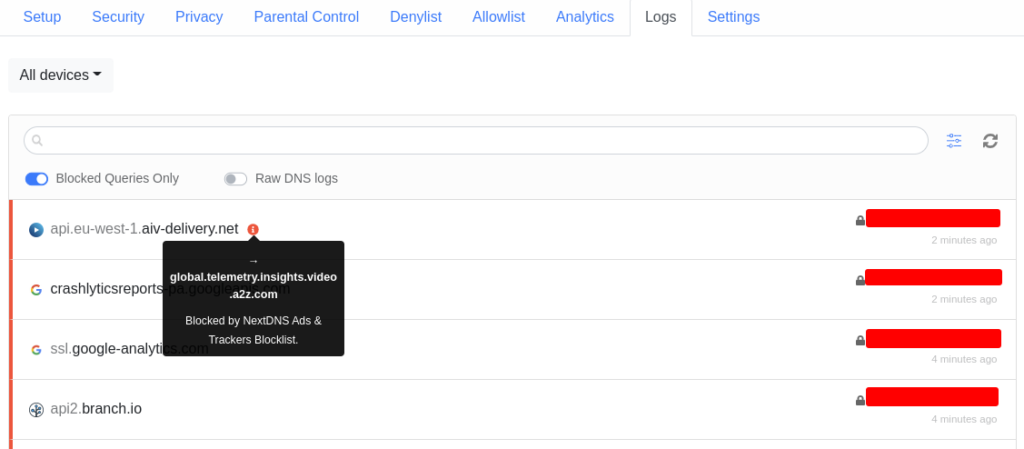Click the lock icon in aiv-delivery.net row

pos(860,220)
